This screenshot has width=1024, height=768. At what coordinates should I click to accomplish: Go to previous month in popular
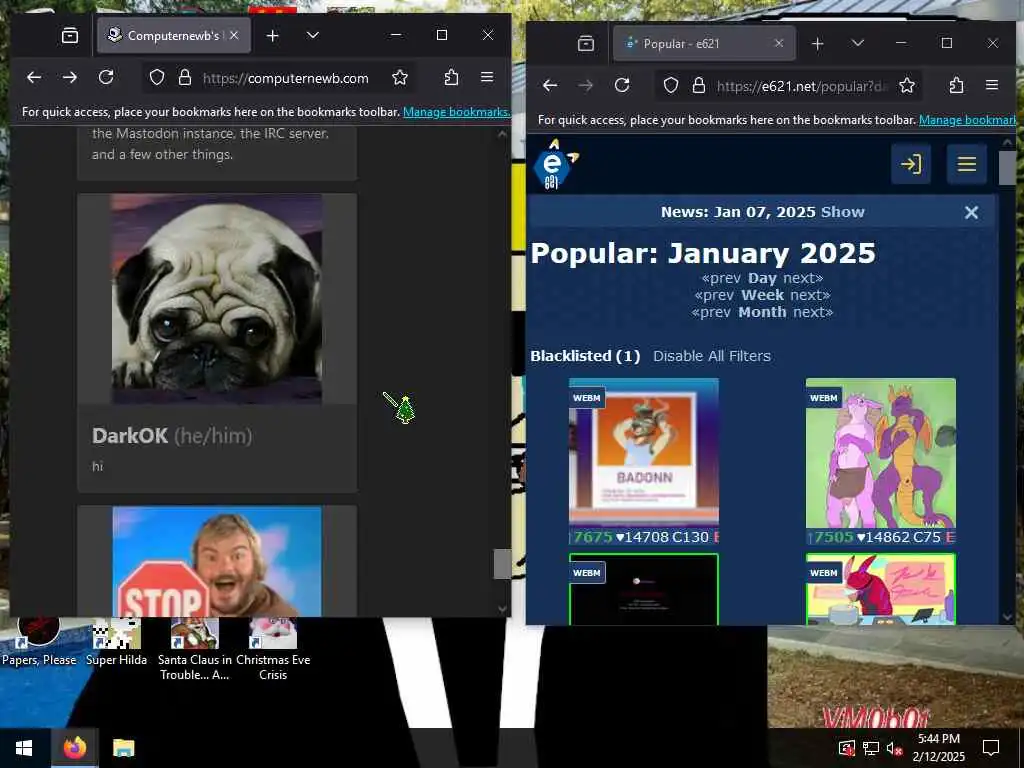pos(711,312)
